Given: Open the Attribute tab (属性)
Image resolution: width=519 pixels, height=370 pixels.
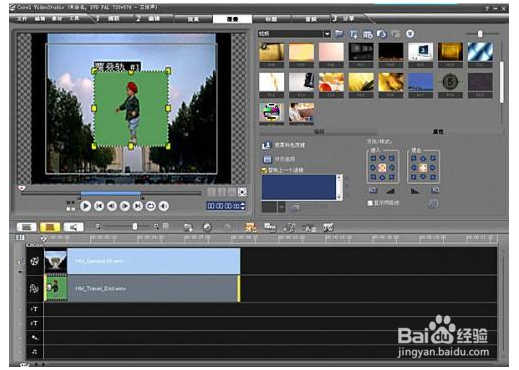Looking at the screenshot, I should [x=438, y=132].
